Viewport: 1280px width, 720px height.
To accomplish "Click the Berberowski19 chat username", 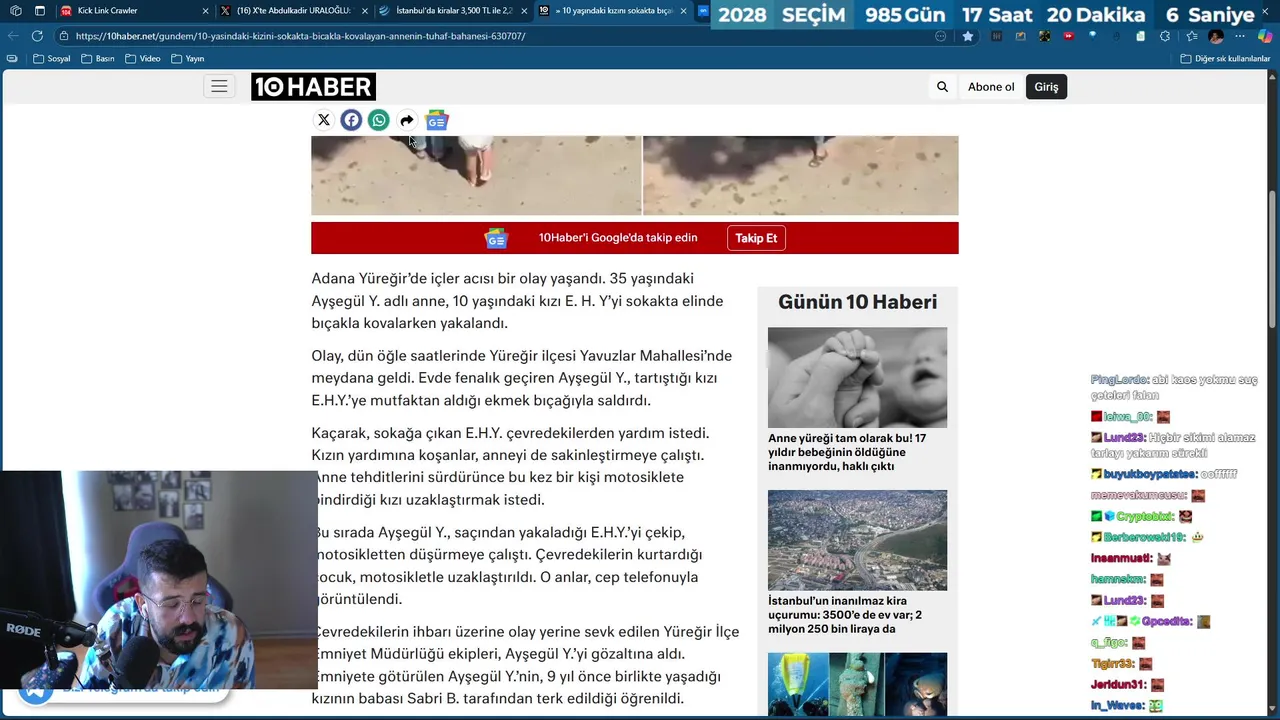I will (x=1144, y=537).
